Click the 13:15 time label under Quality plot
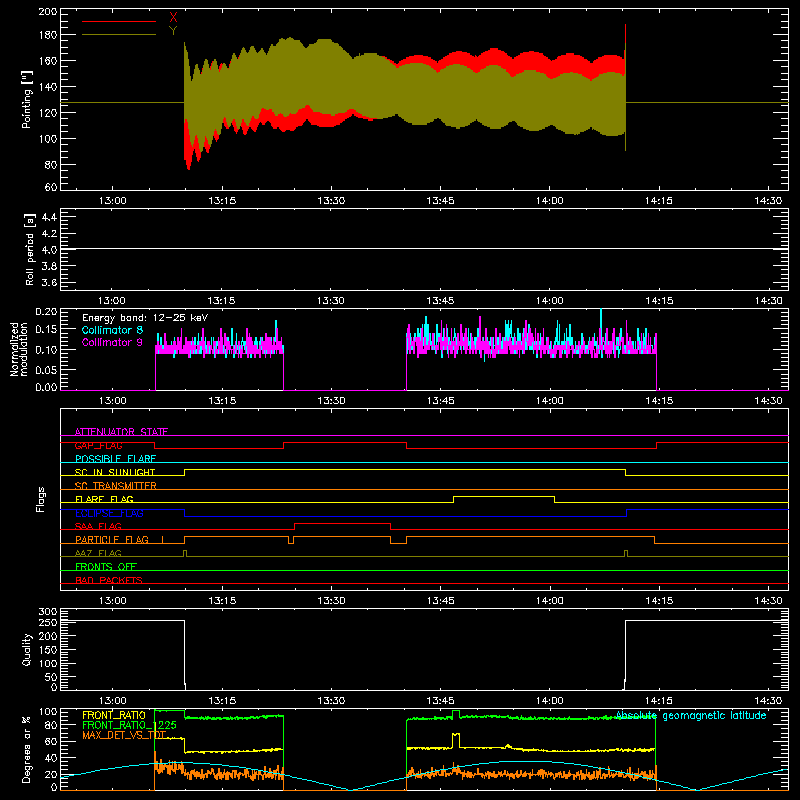Viewport: 800px width, 800px height. coord(222,701)
